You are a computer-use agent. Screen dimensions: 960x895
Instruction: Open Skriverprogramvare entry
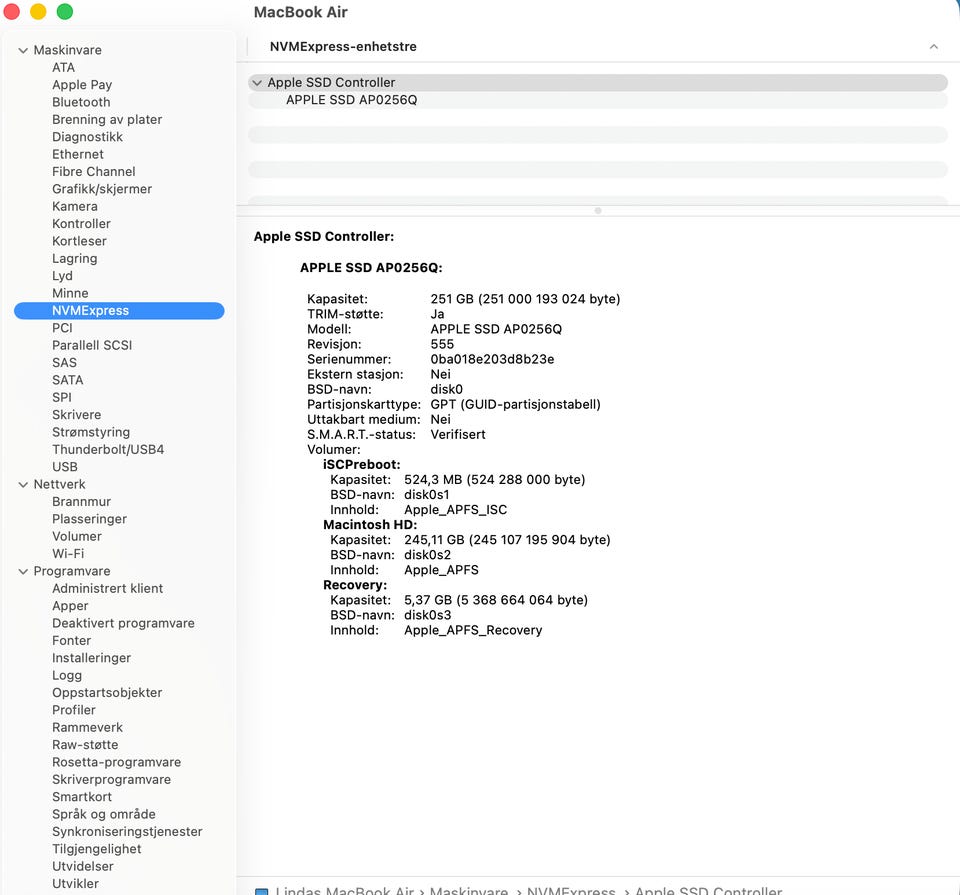[x=111, y=780]
